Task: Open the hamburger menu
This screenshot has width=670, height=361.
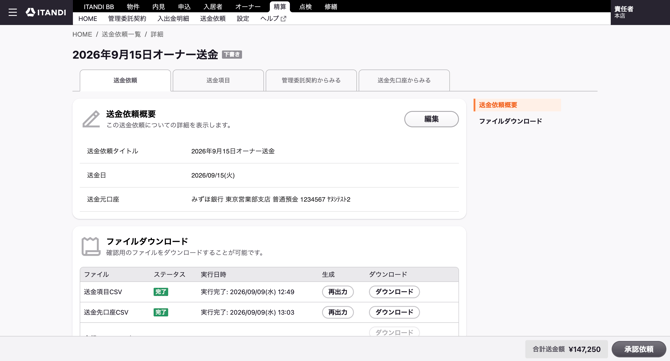Action: (x=13, y=12)
